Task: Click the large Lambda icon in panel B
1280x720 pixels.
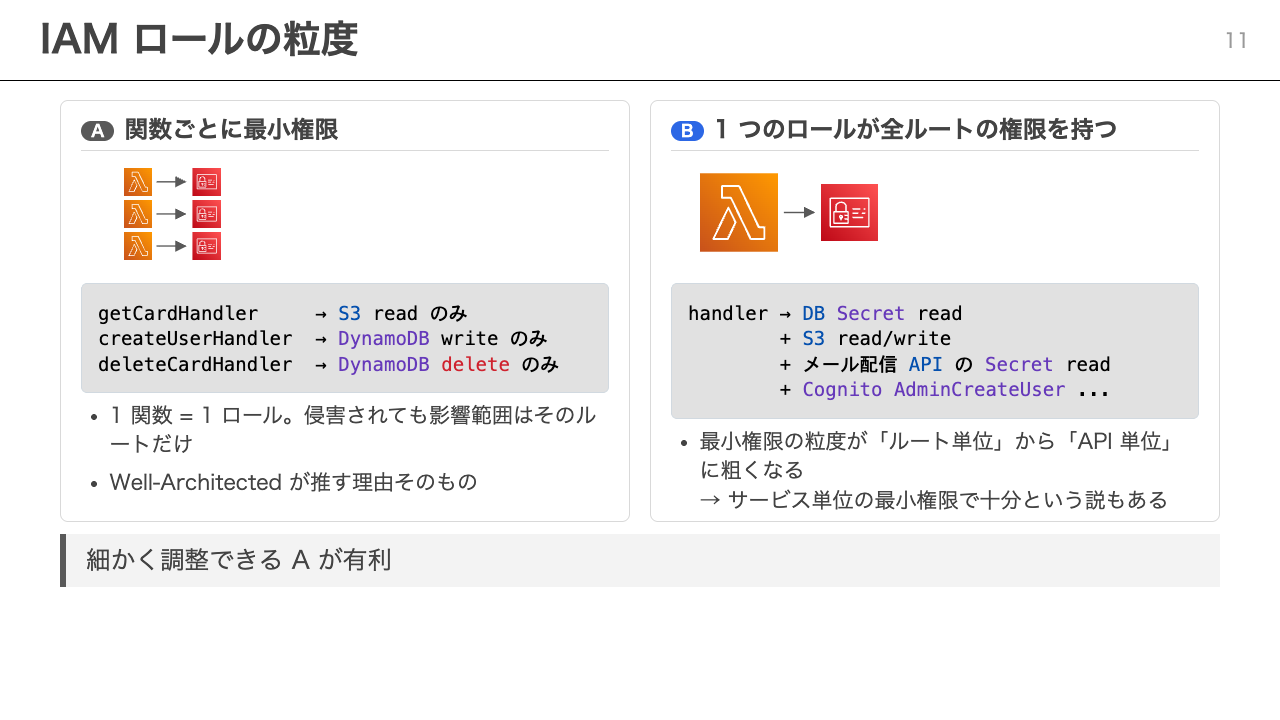Action: 739,212
